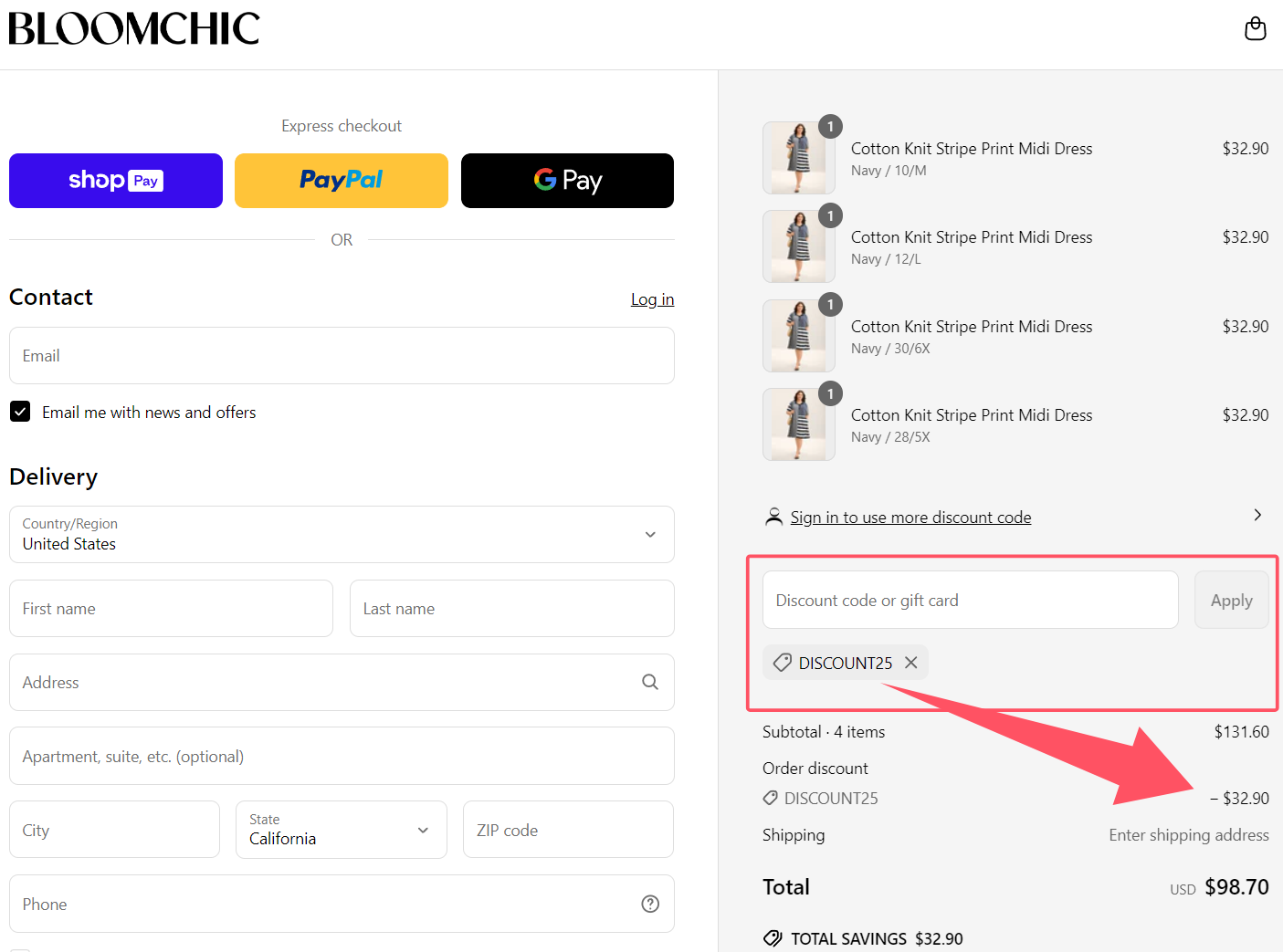The image size is (1283, 952).
Task: Open the shopping bag cart icon
Action: coord(1256,28)
